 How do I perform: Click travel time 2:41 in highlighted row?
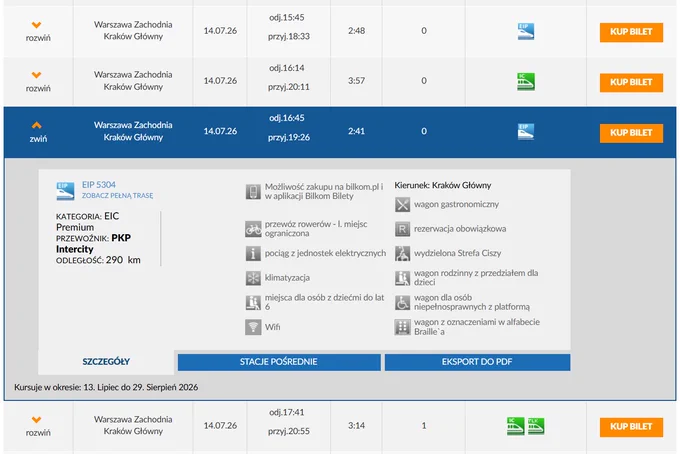pyautogui.click(x=356, y=131)
